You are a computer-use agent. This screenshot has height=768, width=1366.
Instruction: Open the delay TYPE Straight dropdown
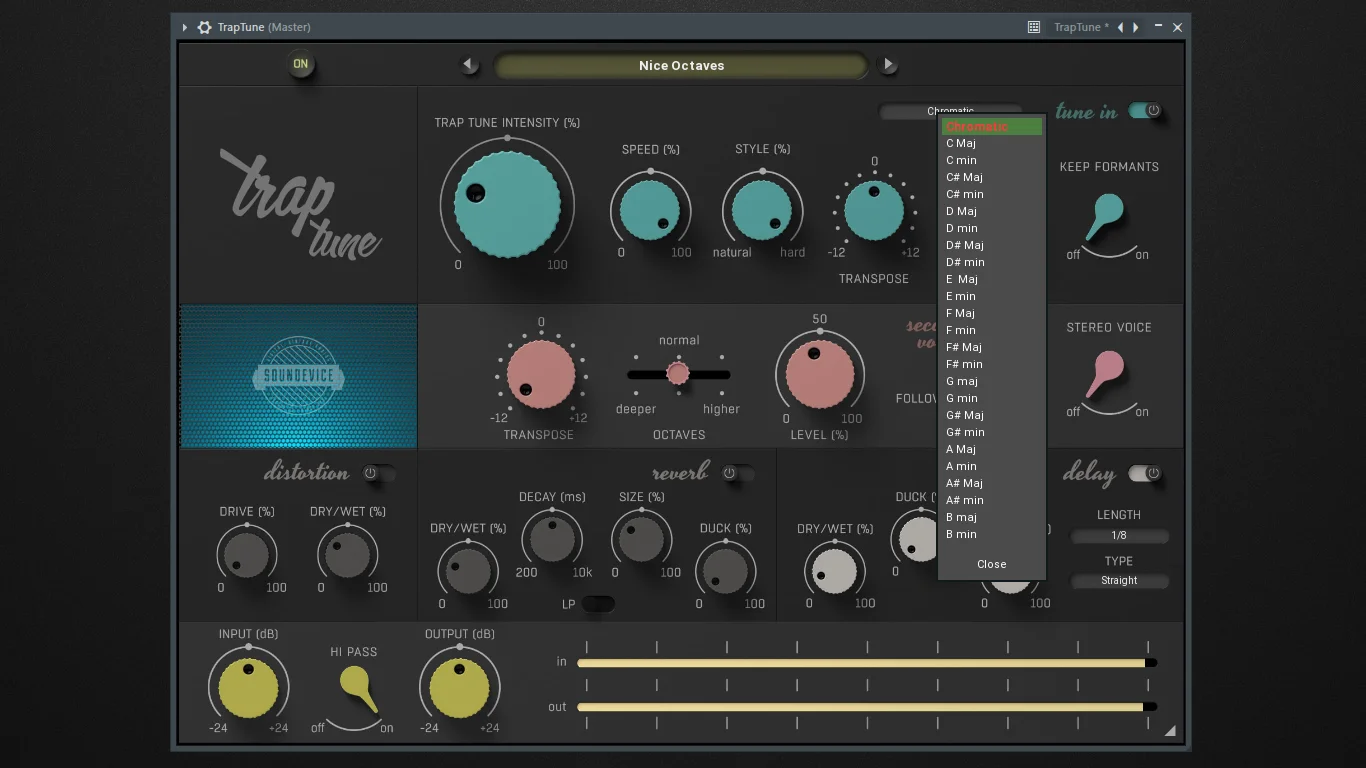pos(1119,580)
